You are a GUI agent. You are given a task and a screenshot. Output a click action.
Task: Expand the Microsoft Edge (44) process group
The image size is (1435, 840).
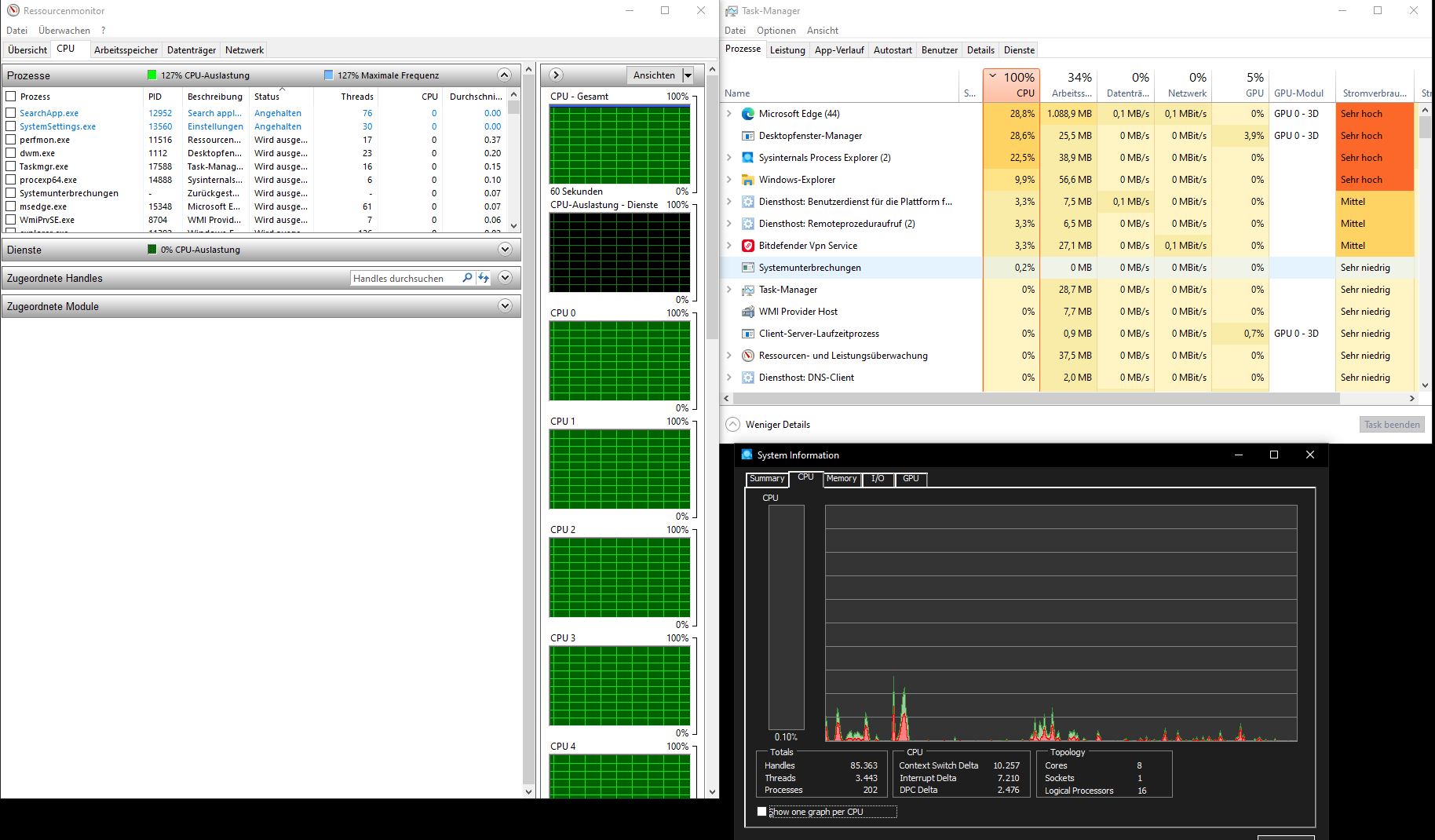pos(729,114)
